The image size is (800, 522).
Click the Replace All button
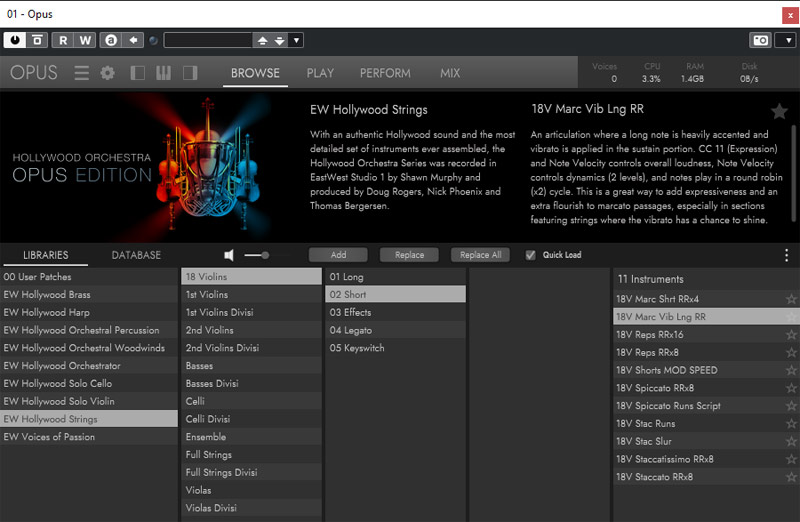click(x=481, y=255)
